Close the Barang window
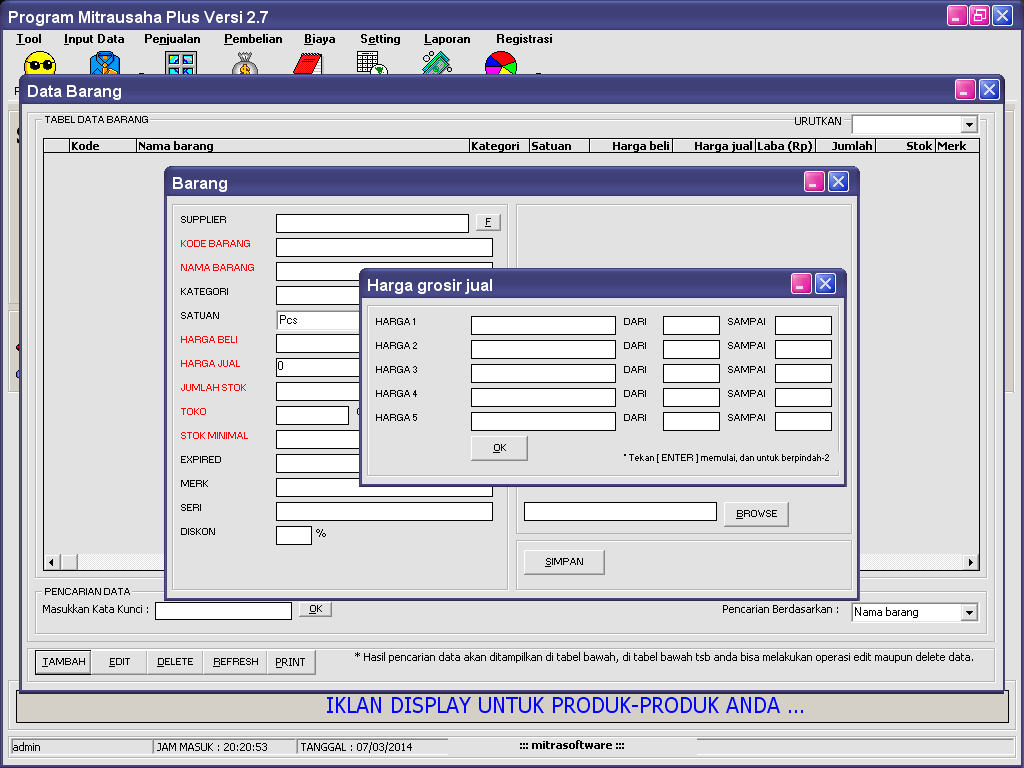 [x=839, y=182]
